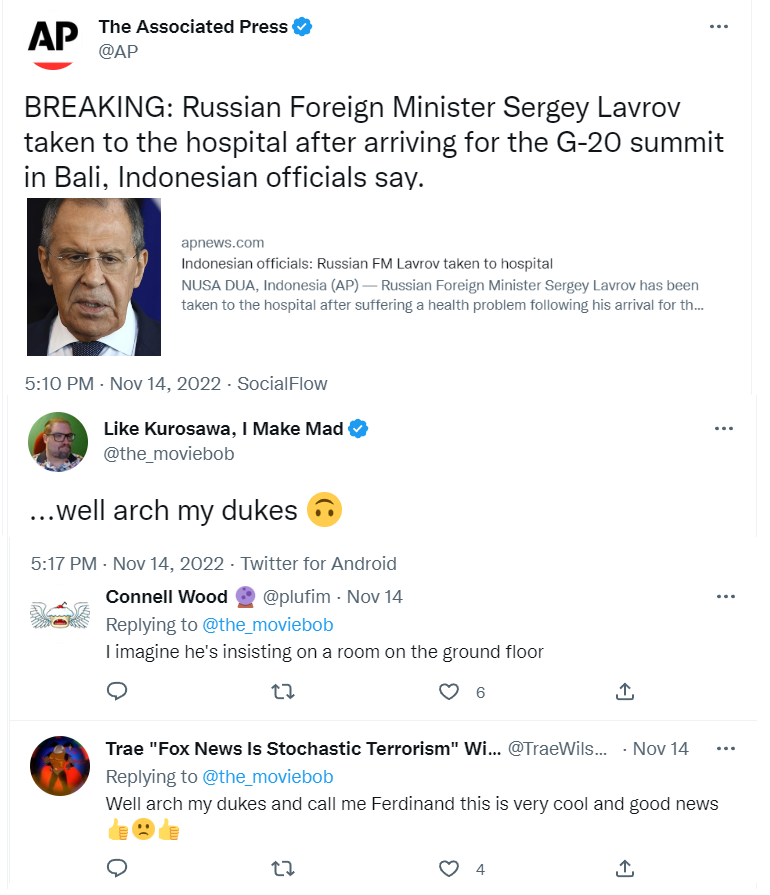This screenshot has height=895, width=770.
Task: Open Lavrov article thumbnail image
Action: click(x=94, y=277)
